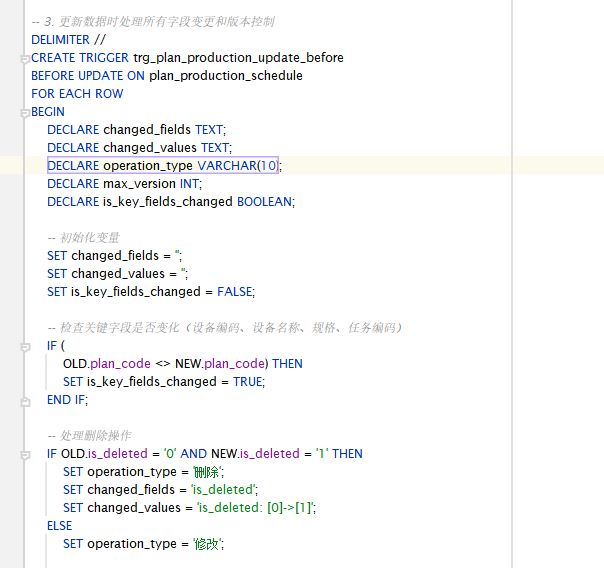
Task: Click the TRUE value in SET is_key_fields_changed
Action: 249,382
